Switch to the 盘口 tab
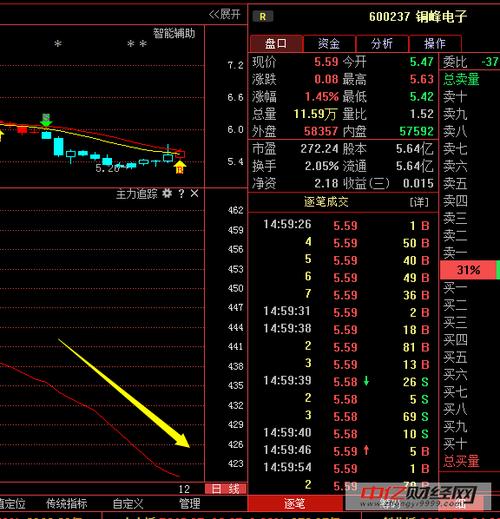 click(x=276, y=43)
